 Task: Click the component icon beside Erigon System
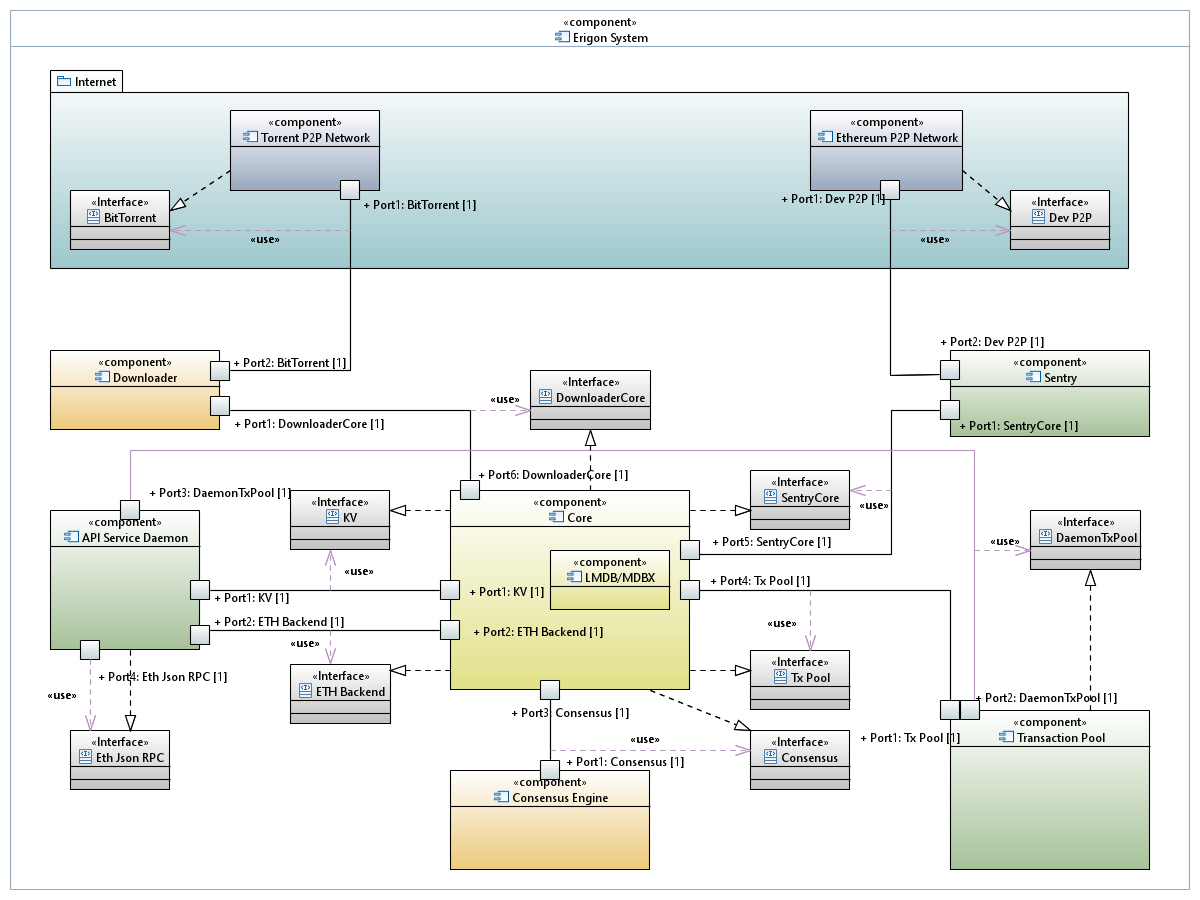point(563,38)
